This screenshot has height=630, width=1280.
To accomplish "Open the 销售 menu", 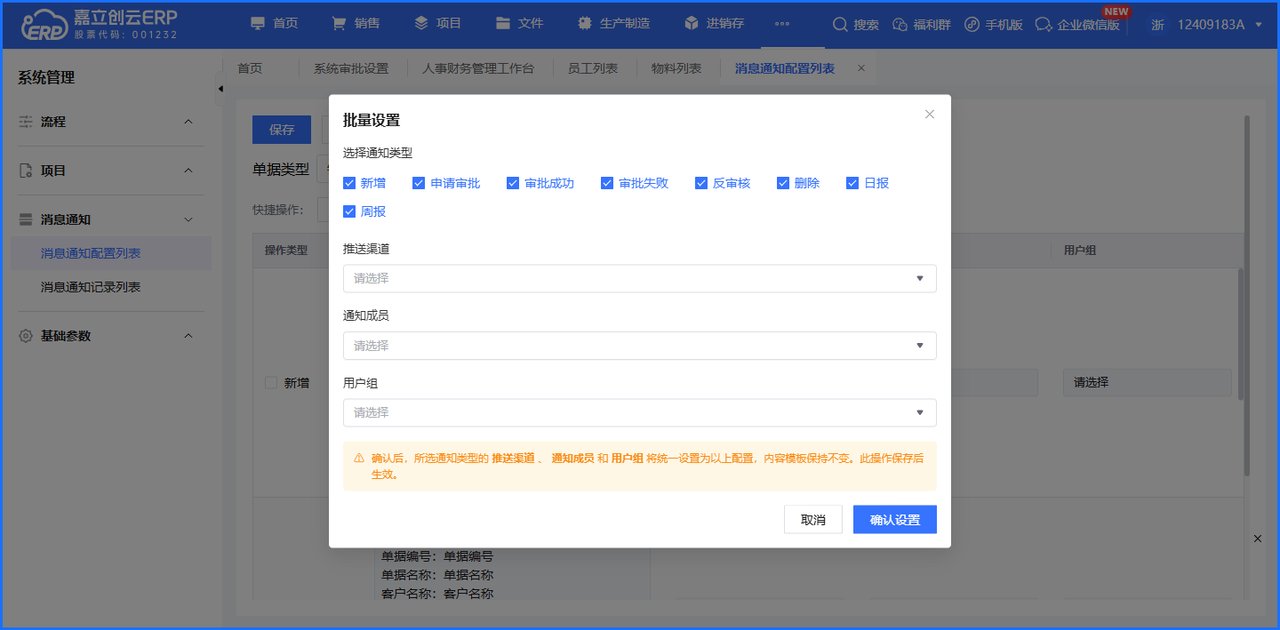I will [x=356, y=24].
